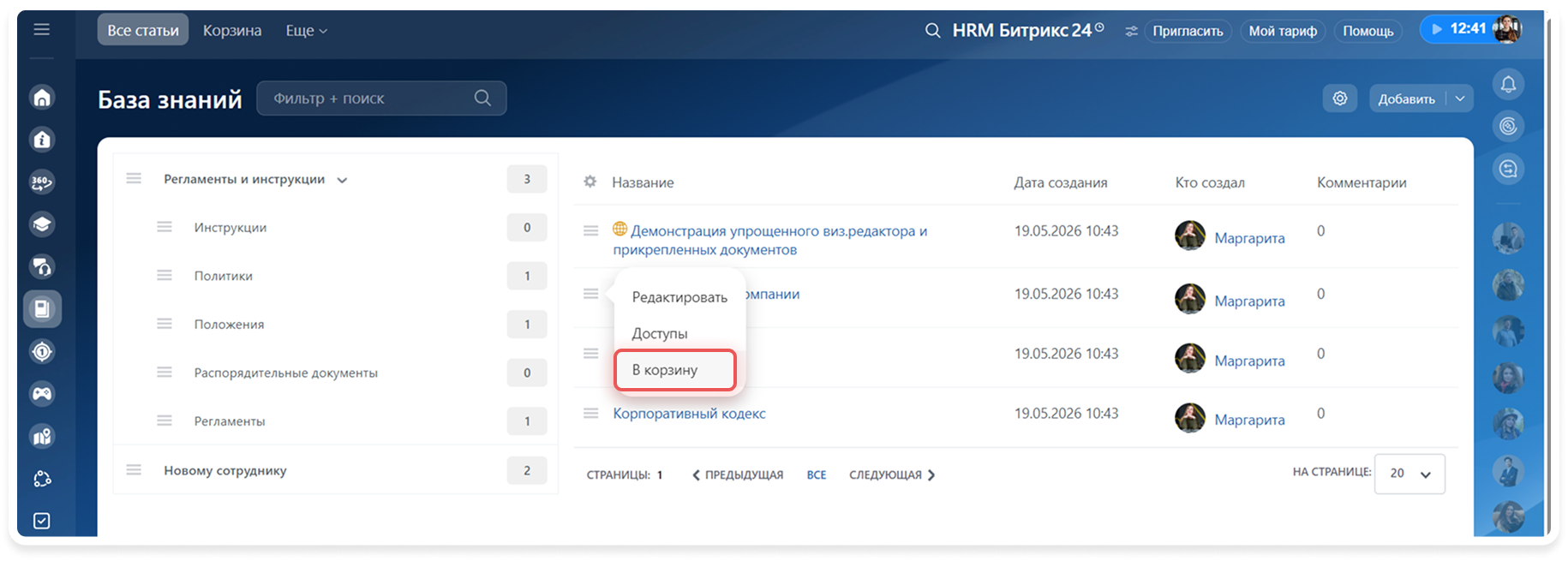1568x561 pixels.
Task: Click drag handle of Положения section
Action: pos(165,324)
